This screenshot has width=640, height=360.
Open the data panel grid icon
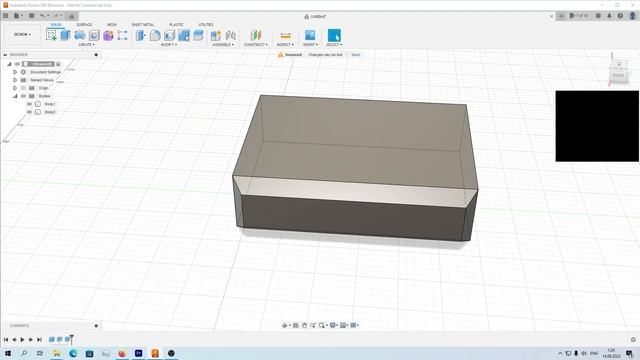(x=6, y=16)
